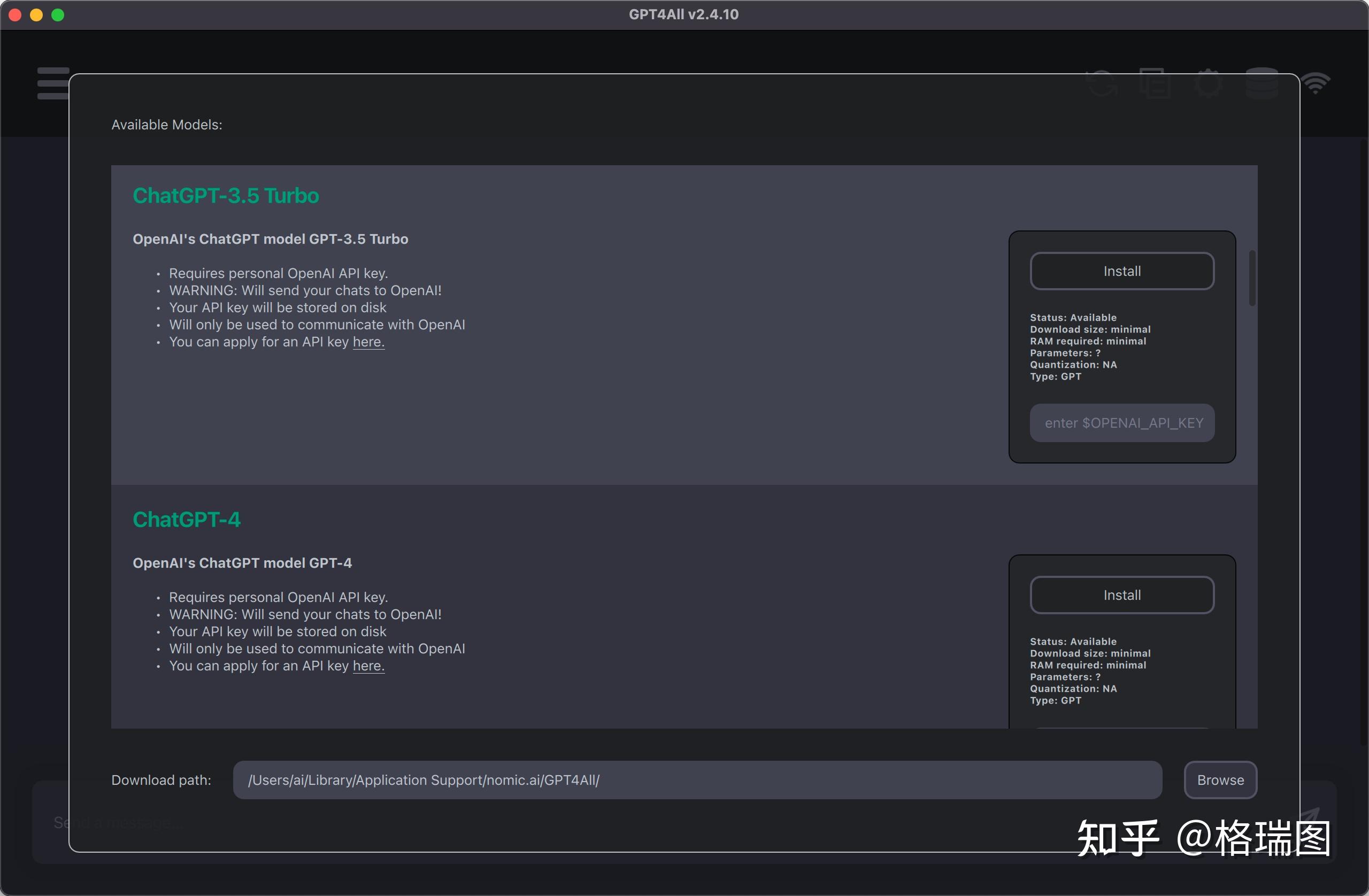1369x896 pixels.
Task: Install the ChatGPT-4 model
Action: pyautogui.click(x=1121, y=594)
